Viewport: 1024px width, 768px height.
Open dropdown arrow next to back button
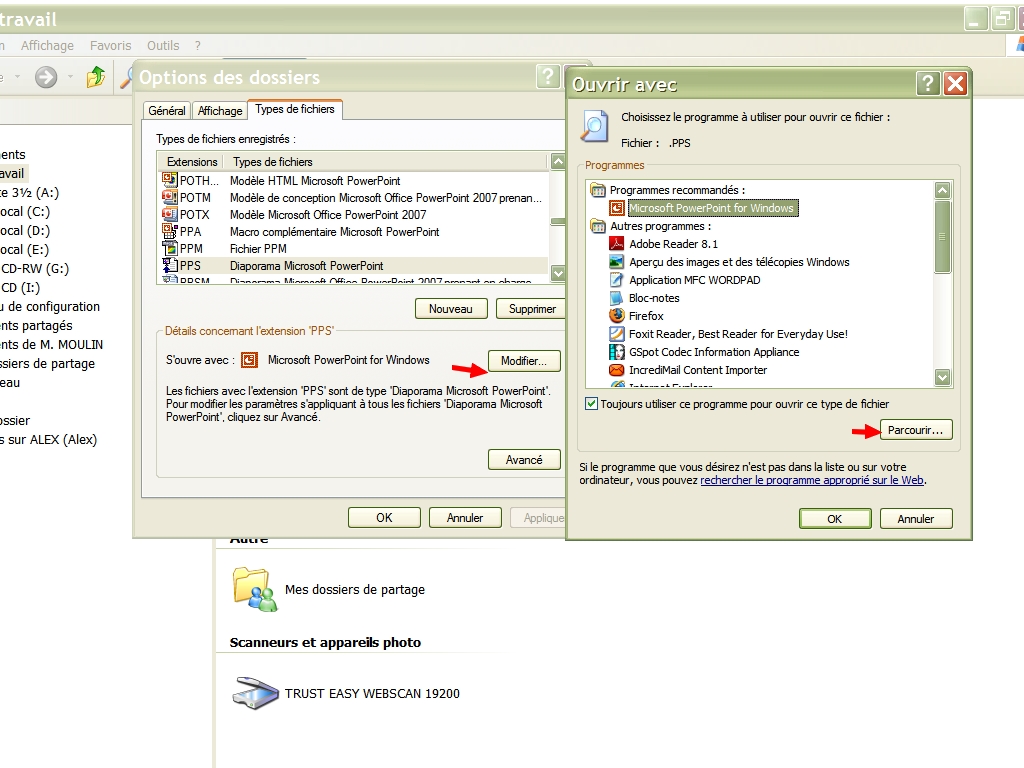pos(70,77)
